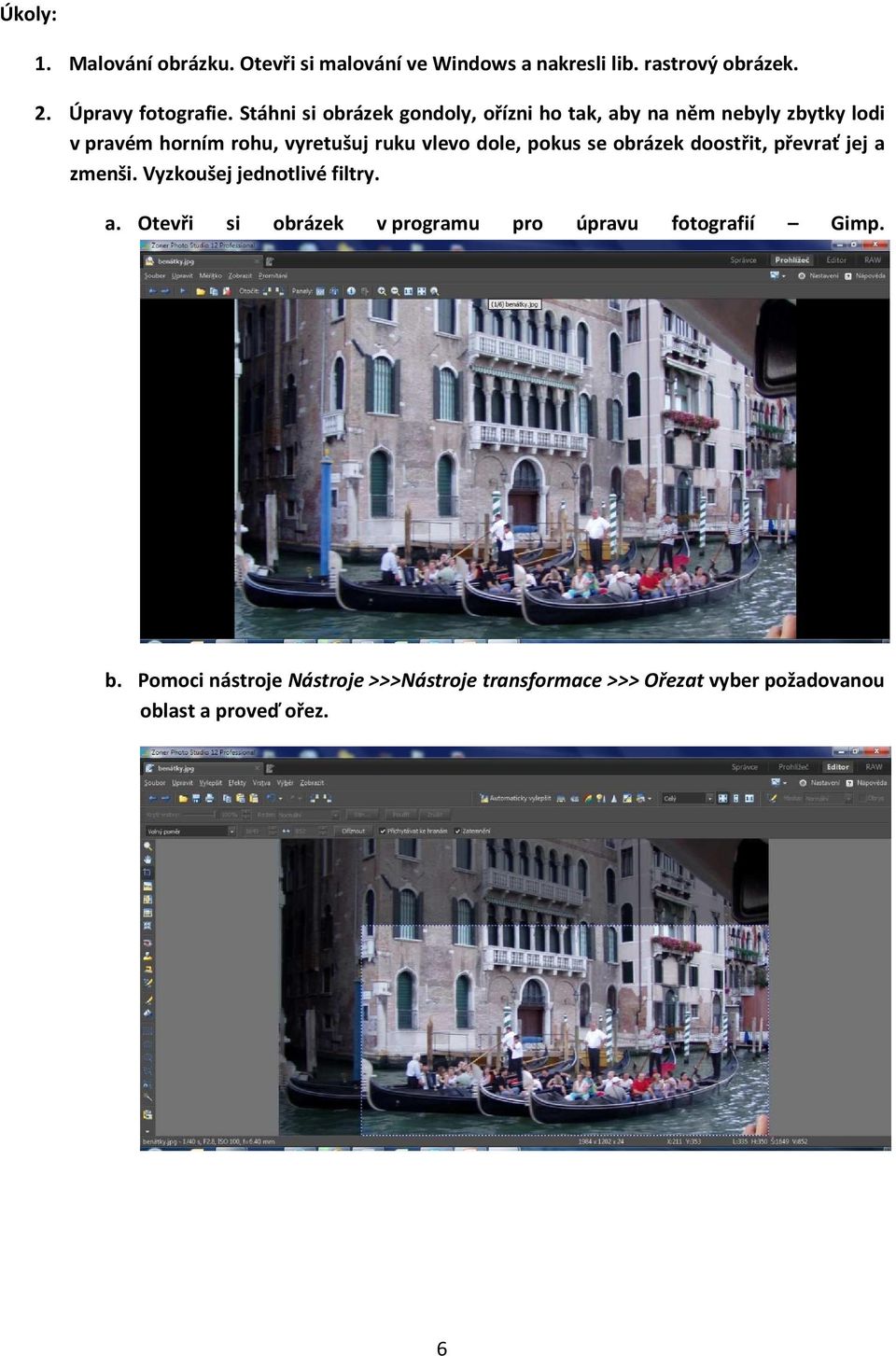Select the Paintbrush tool in editor sidebar
The height and width of the screenshot is (1356, 896).
[147, 1000]
